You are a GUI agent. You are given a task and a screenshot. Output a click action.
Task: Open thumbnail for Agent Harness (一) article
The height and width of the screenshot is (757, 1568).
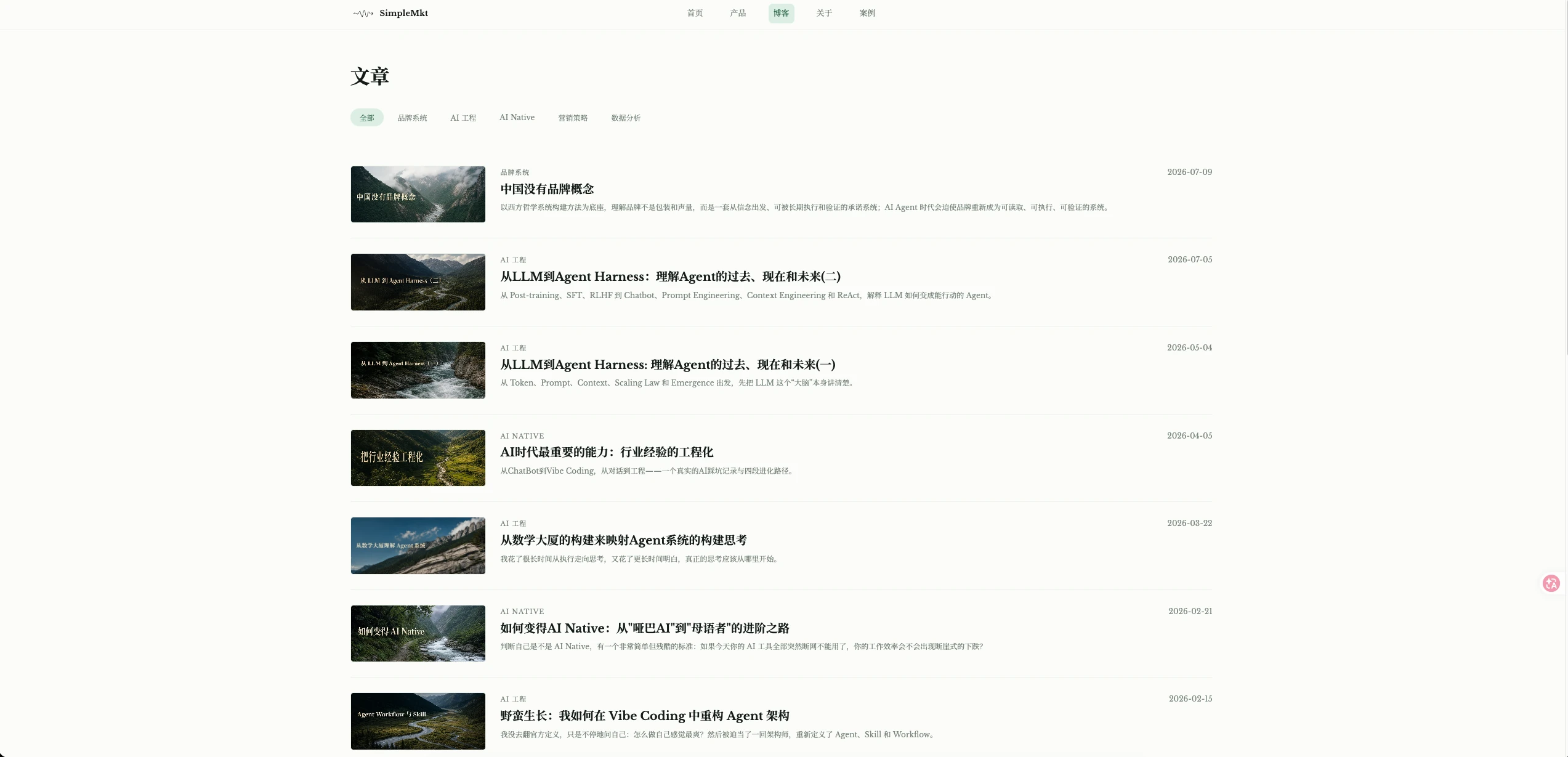(x=418, y=370)
